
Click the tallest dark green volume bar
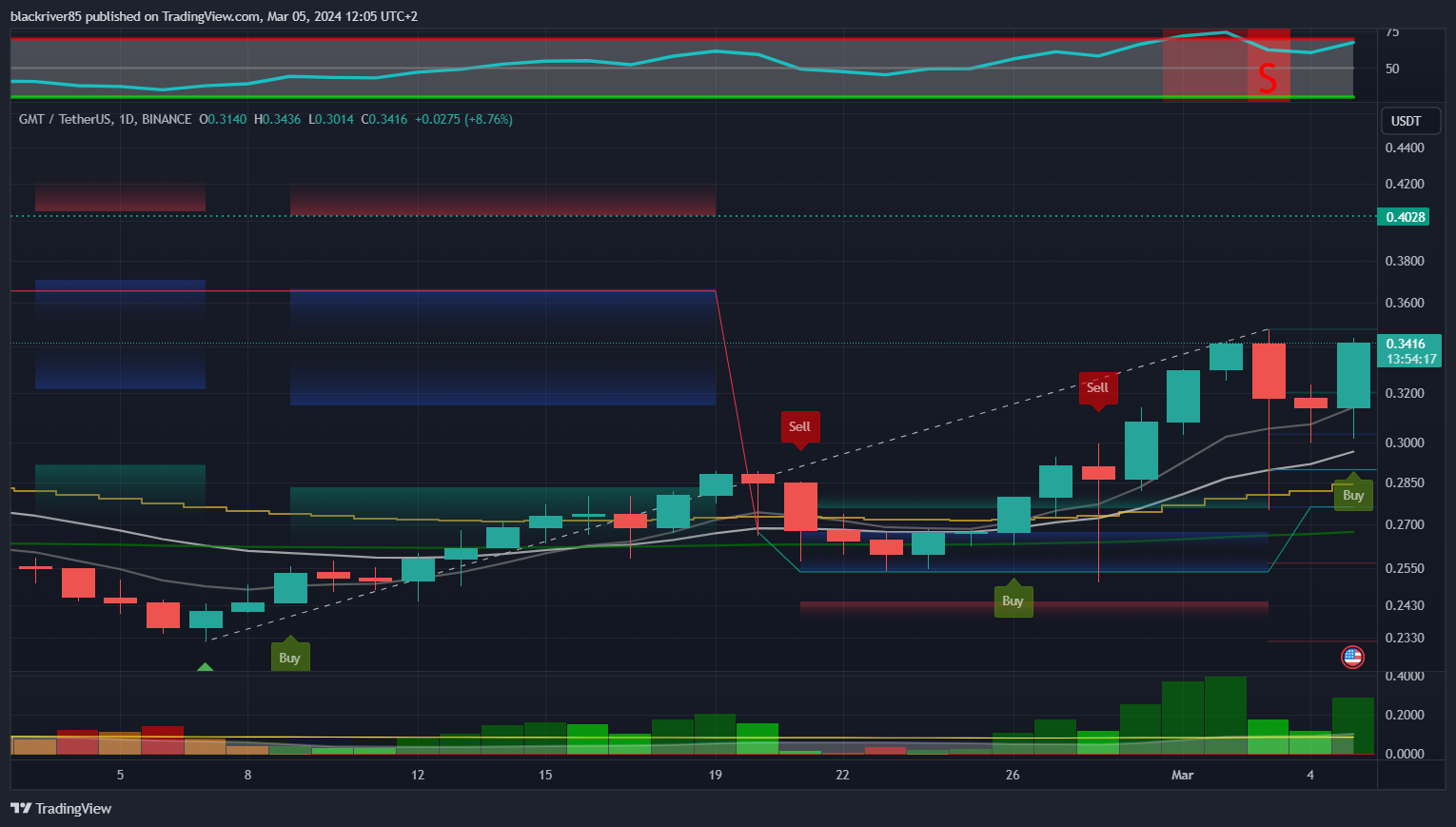point(1225,716)
